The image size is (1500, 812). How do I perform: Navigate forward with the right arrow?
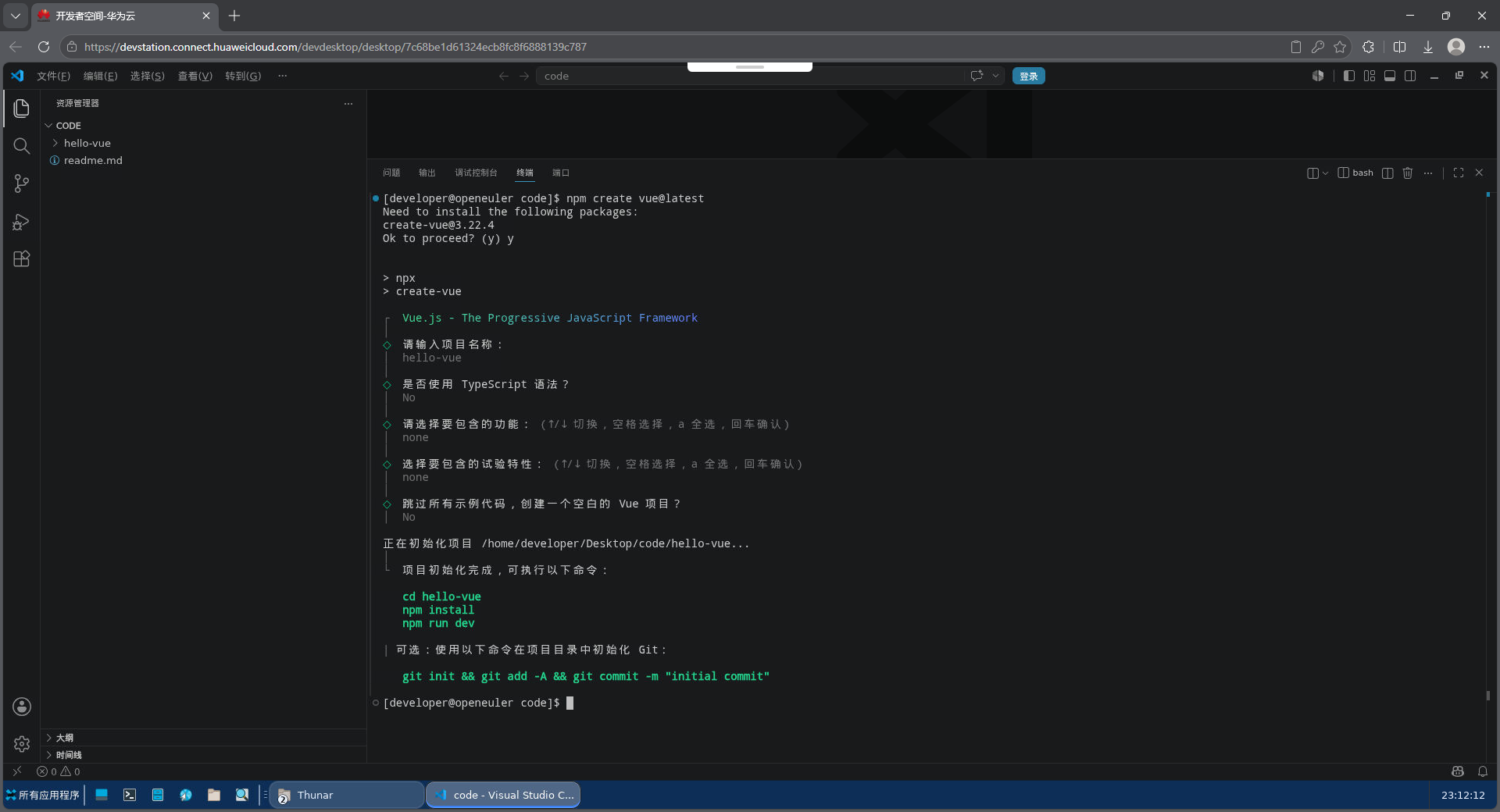tap(524, 76)
